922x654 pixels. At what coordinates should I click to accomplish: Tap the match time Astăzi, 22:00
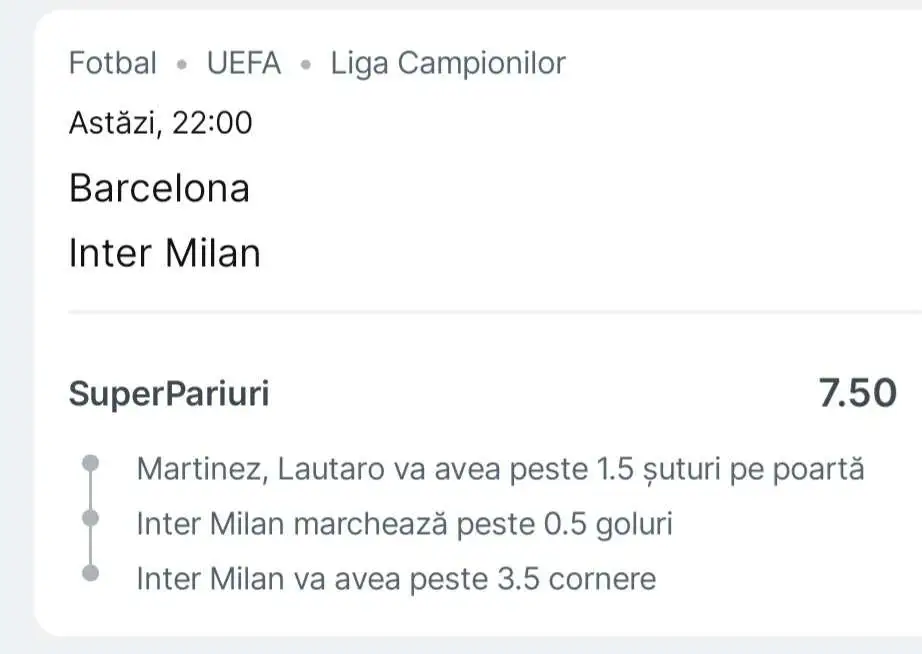pyautogui.click(x=161, y=123)
